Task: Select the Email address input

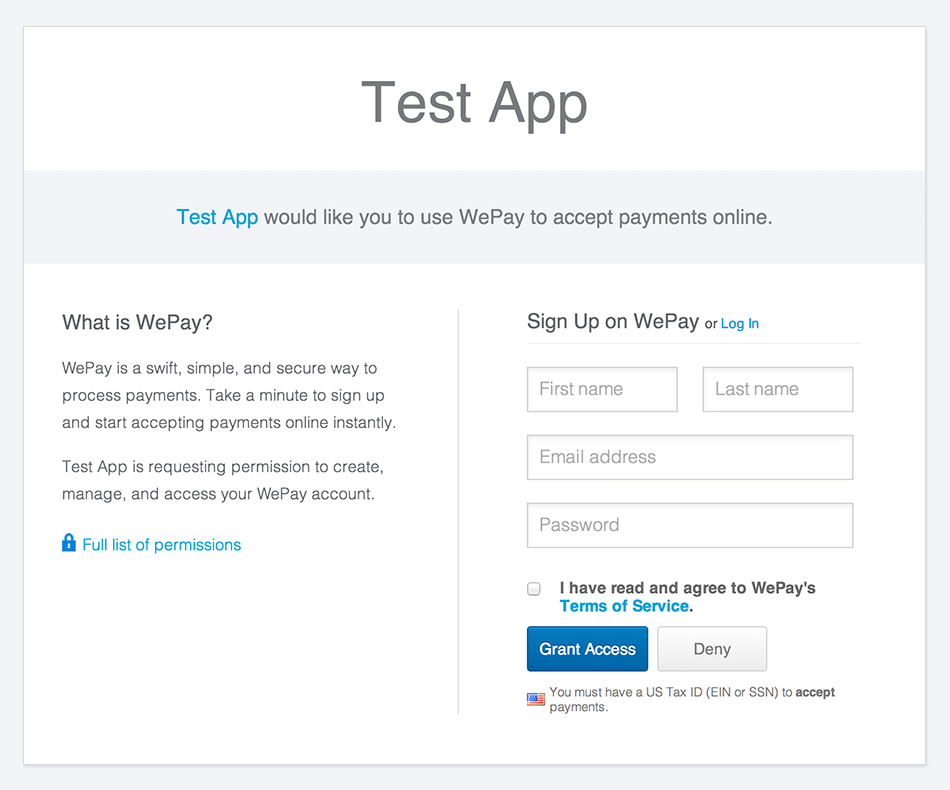Action: coord(690,457)
